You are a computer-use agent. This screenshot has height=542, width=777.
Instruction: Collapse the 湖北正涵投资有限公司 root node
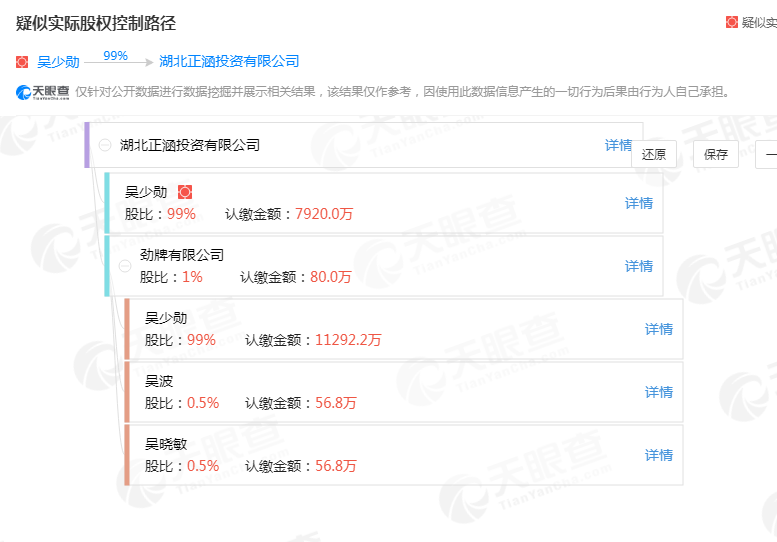tap(105, 146)
